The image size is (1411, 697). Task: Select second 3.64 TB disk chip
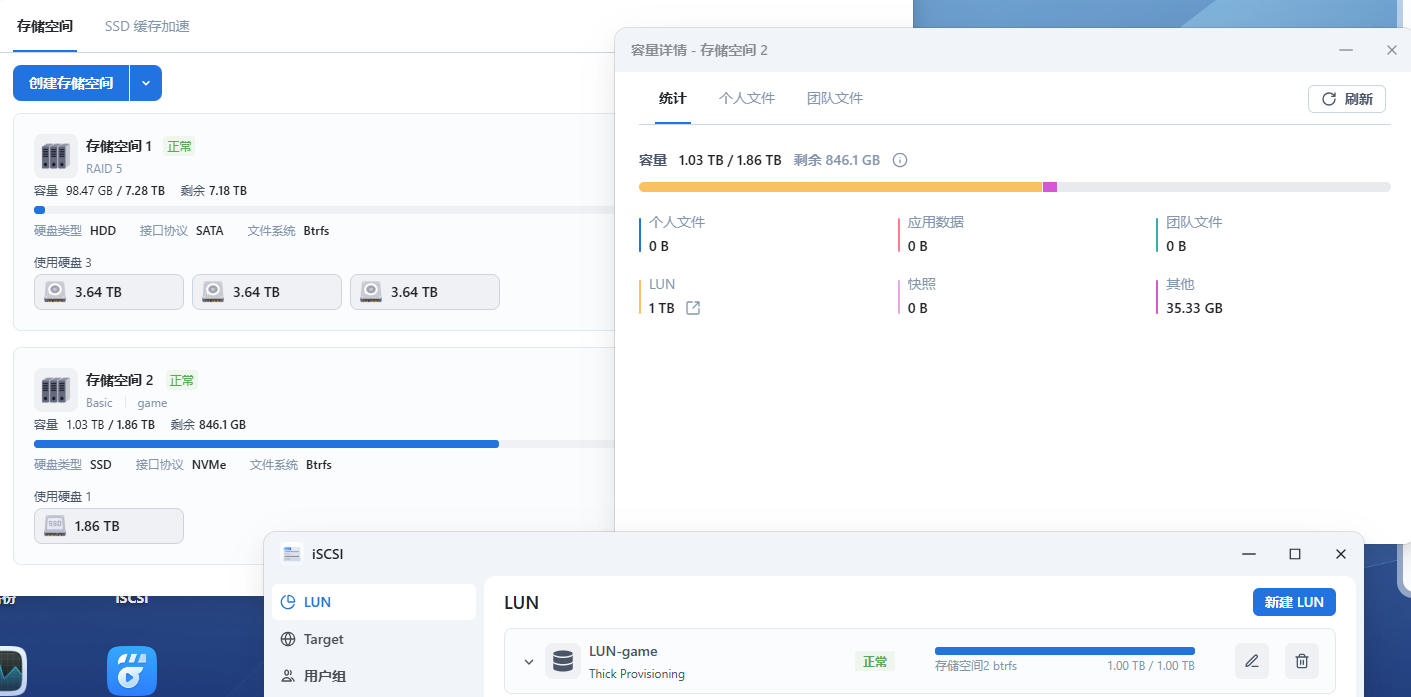click(x=267, y=292)
